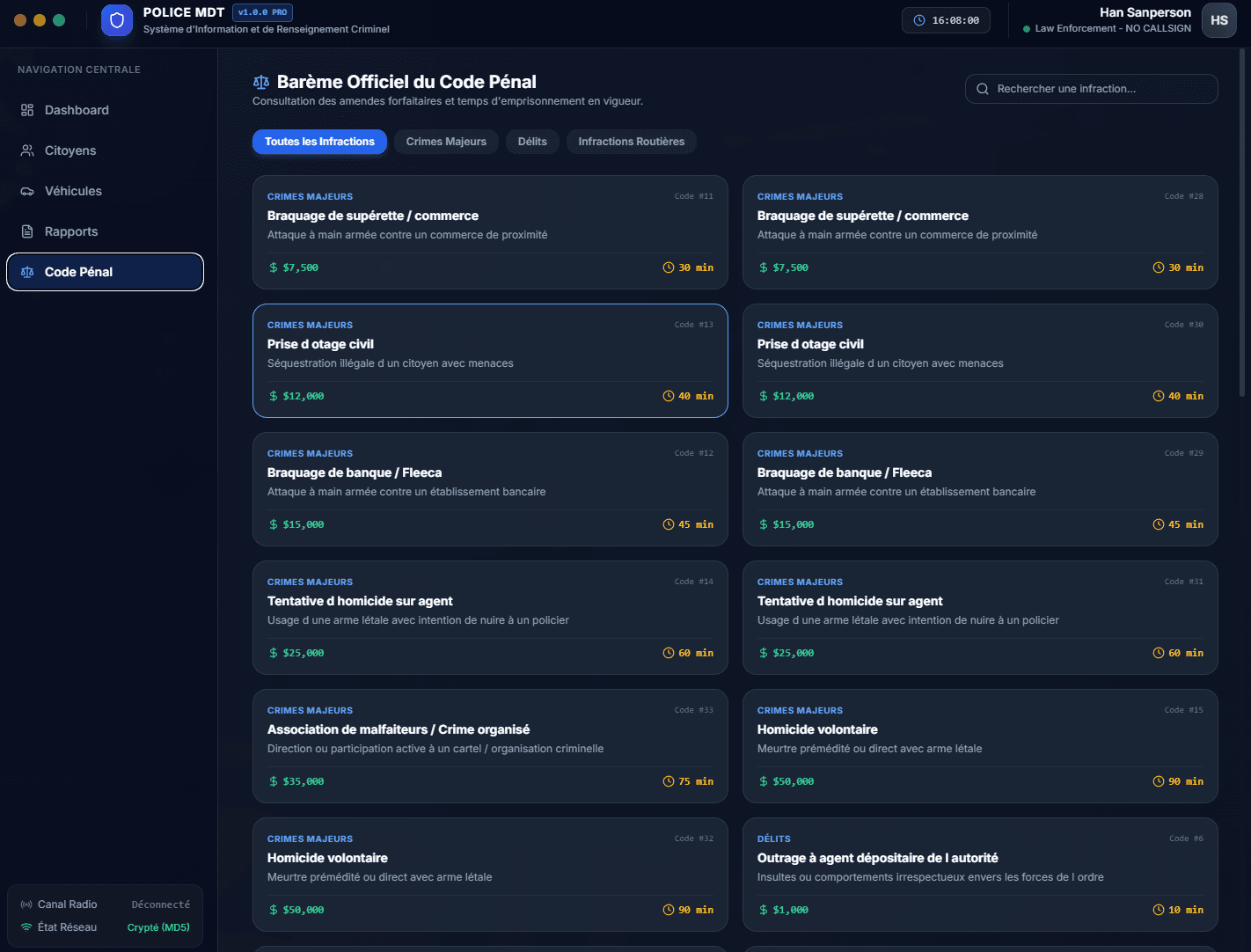The image size is (1251, 952).
Task: Switch to the Crimes Majeurs filter tab
Action: coord(446,142)
